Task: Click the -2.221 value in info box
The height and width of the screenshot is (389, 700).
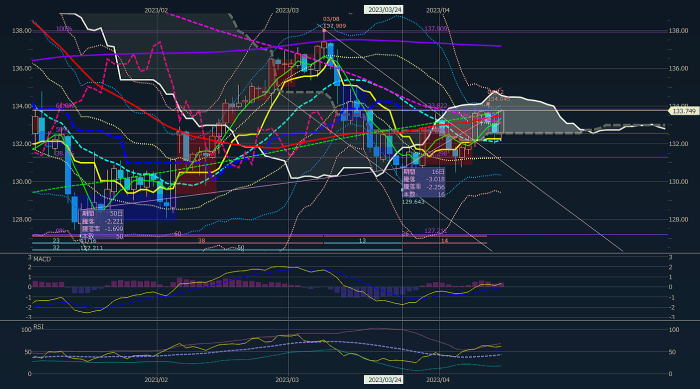Action: pos(113,221)
